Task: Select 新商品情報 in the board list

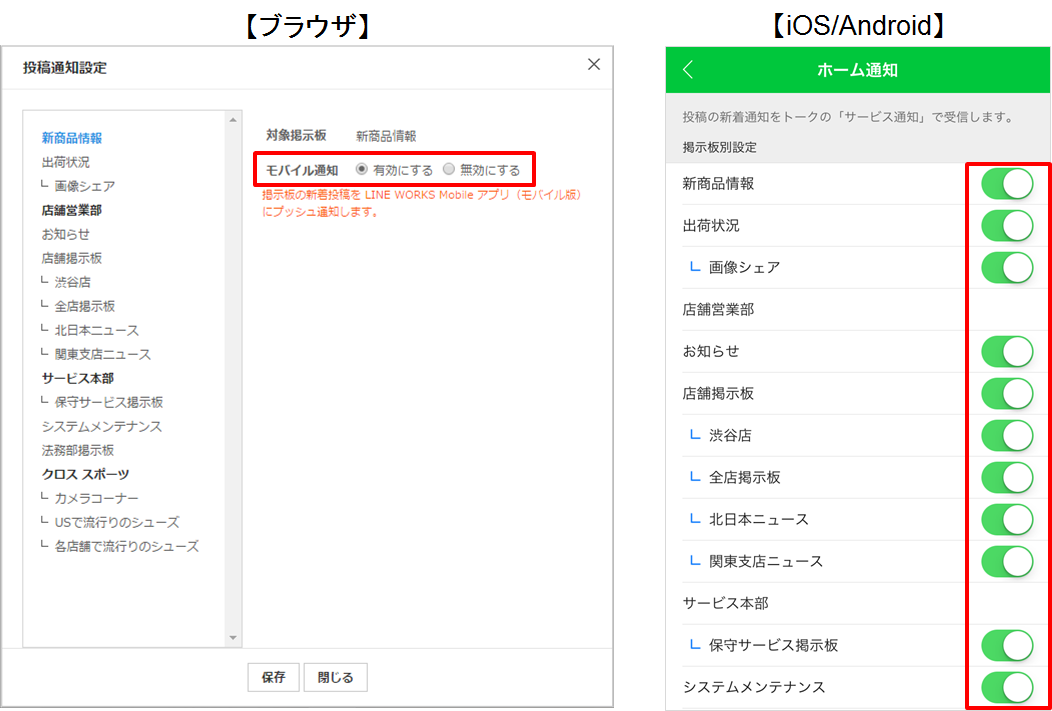Action: point(72,138)
